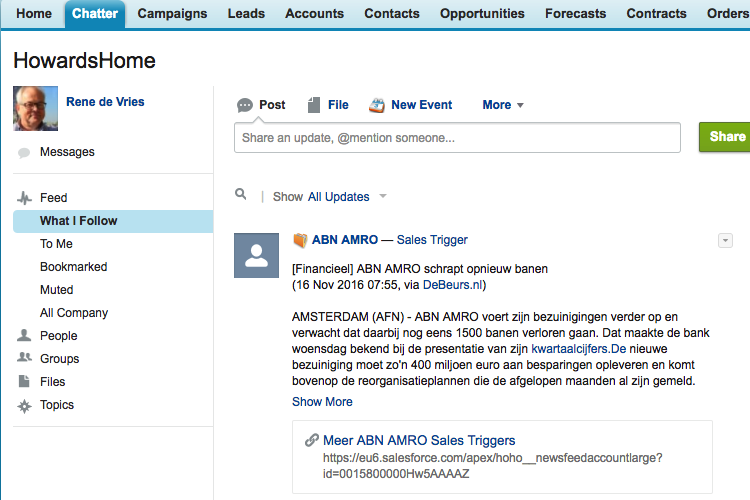
Task: Open the Forecasts tab
Action: click(x=575, y=13)
